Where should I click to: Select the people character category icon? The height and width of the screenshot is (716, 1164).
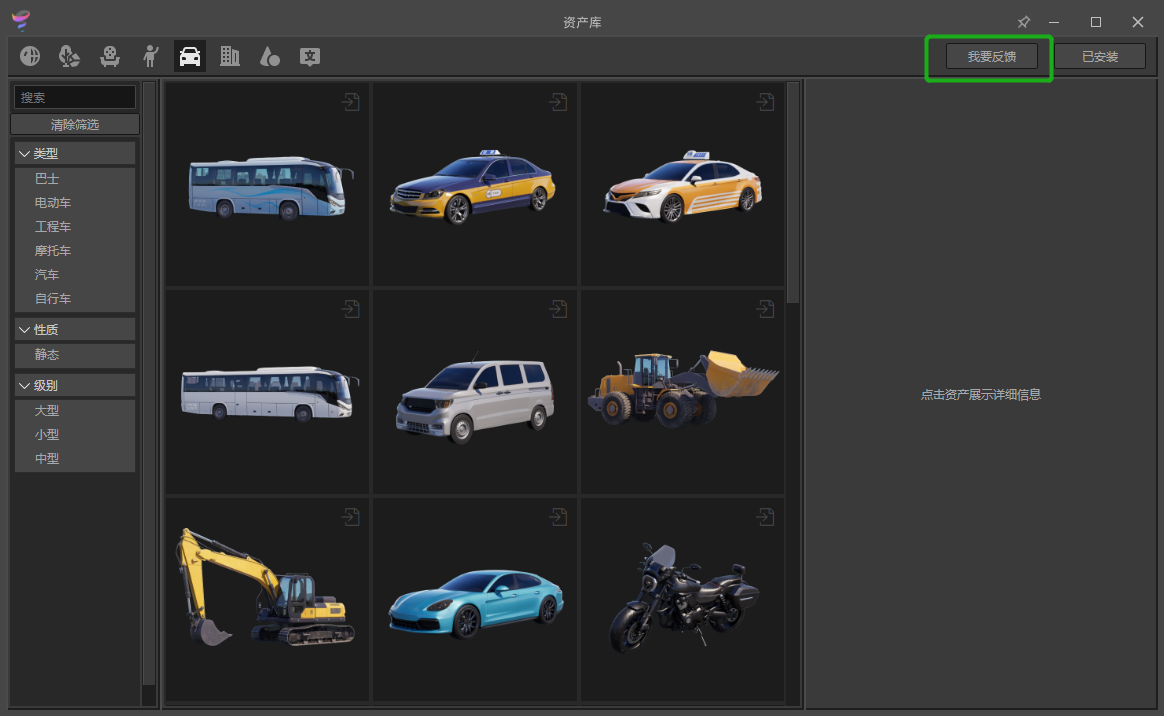pyautogui.click(x=151, y=56)
